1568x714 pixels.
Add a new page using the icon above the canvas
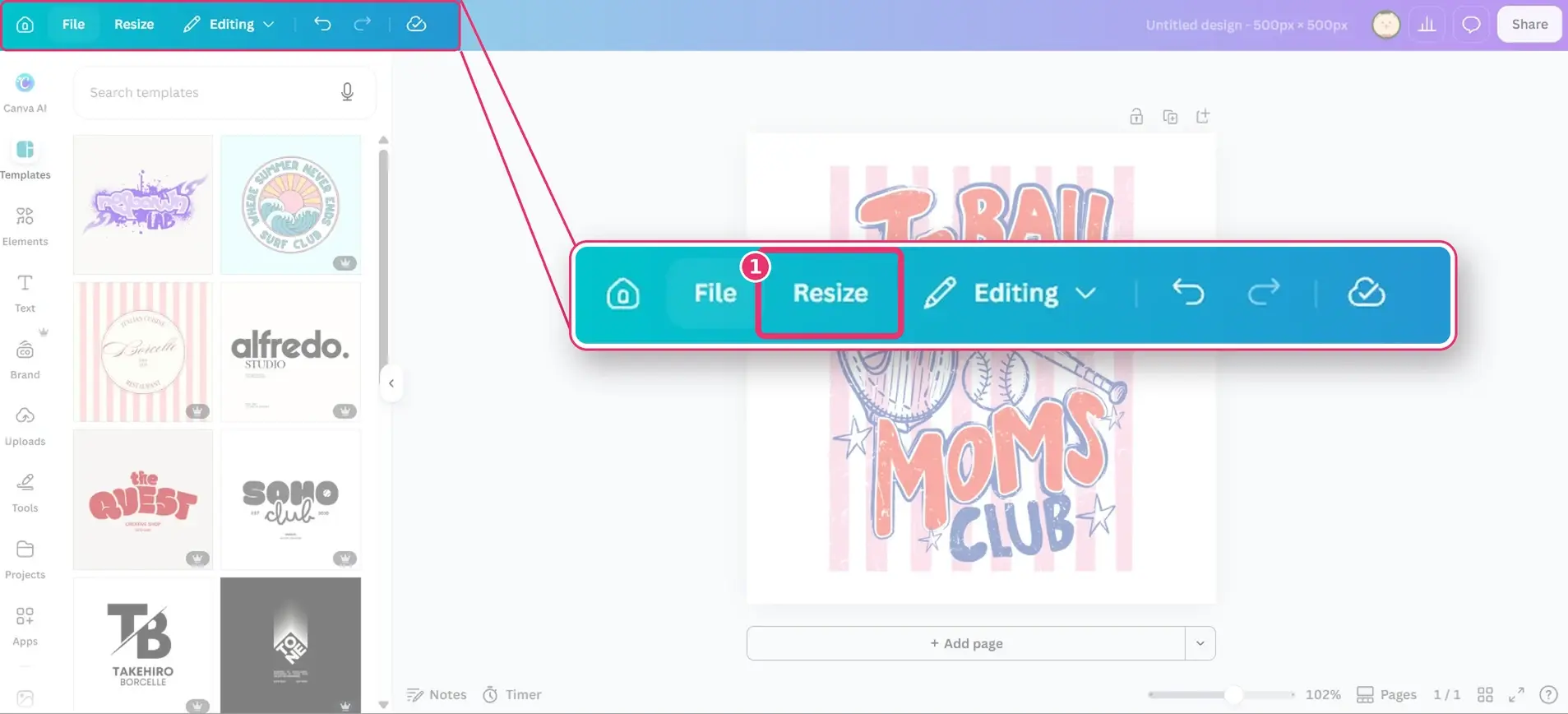1203,117
